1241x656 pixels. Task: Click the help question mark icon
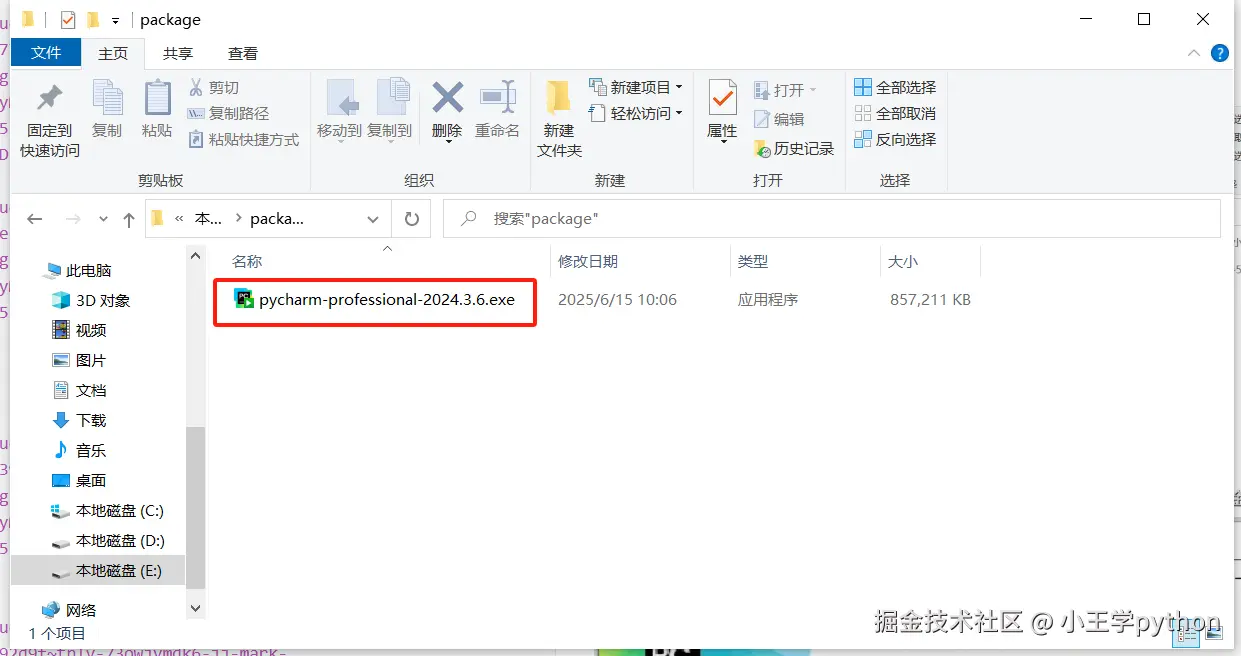point(1220,53)
